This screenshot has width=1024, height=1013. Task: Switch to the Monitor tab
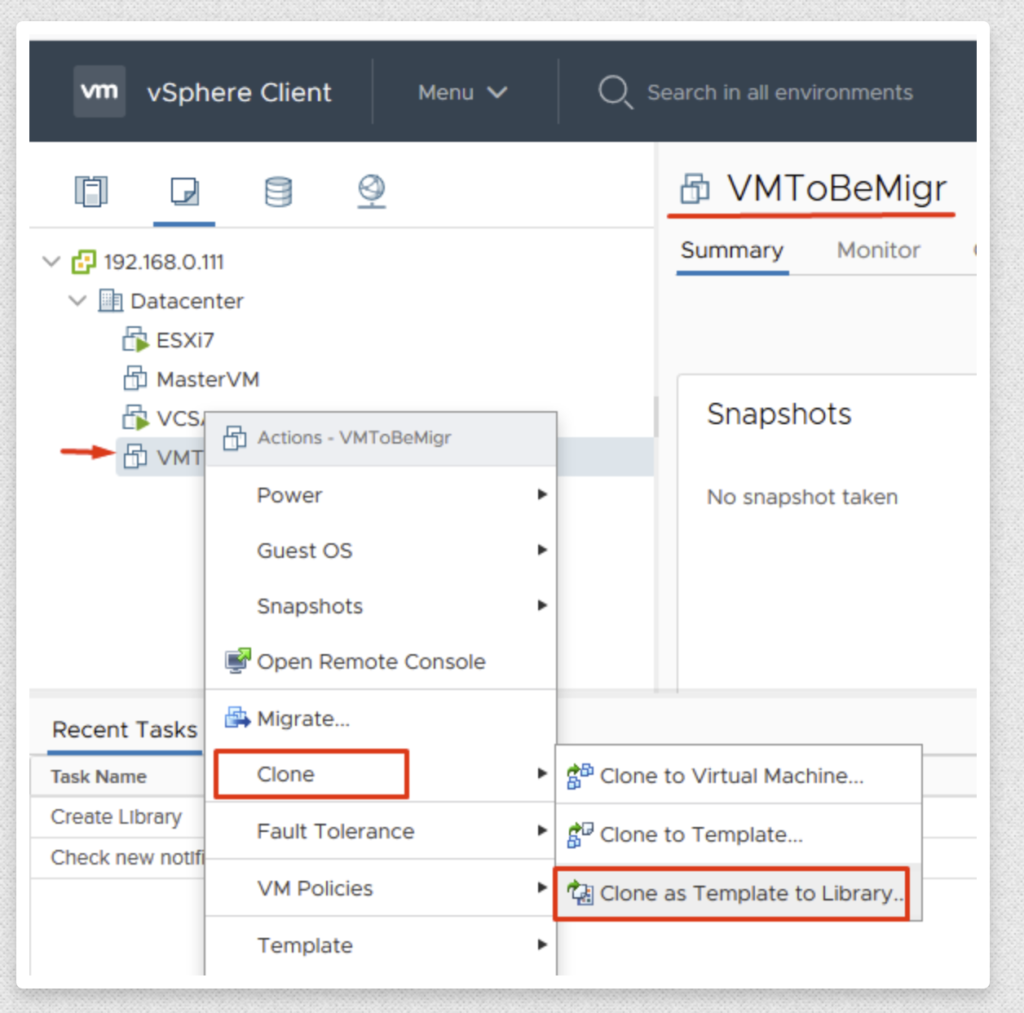[x=878, y=250]
